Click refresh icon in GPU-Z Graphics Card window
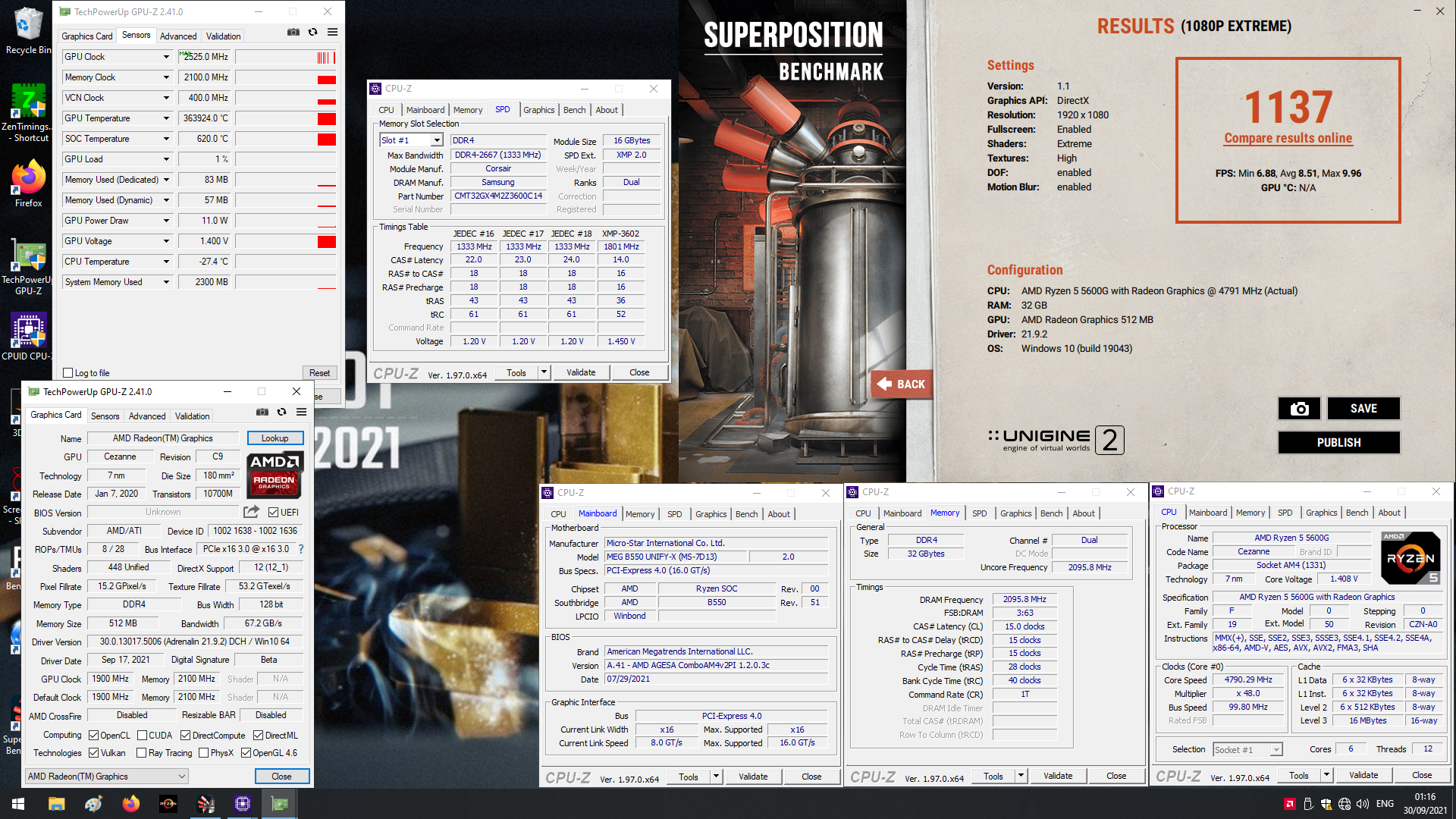This screenshot has height=819, width=1456. [281, 413]
